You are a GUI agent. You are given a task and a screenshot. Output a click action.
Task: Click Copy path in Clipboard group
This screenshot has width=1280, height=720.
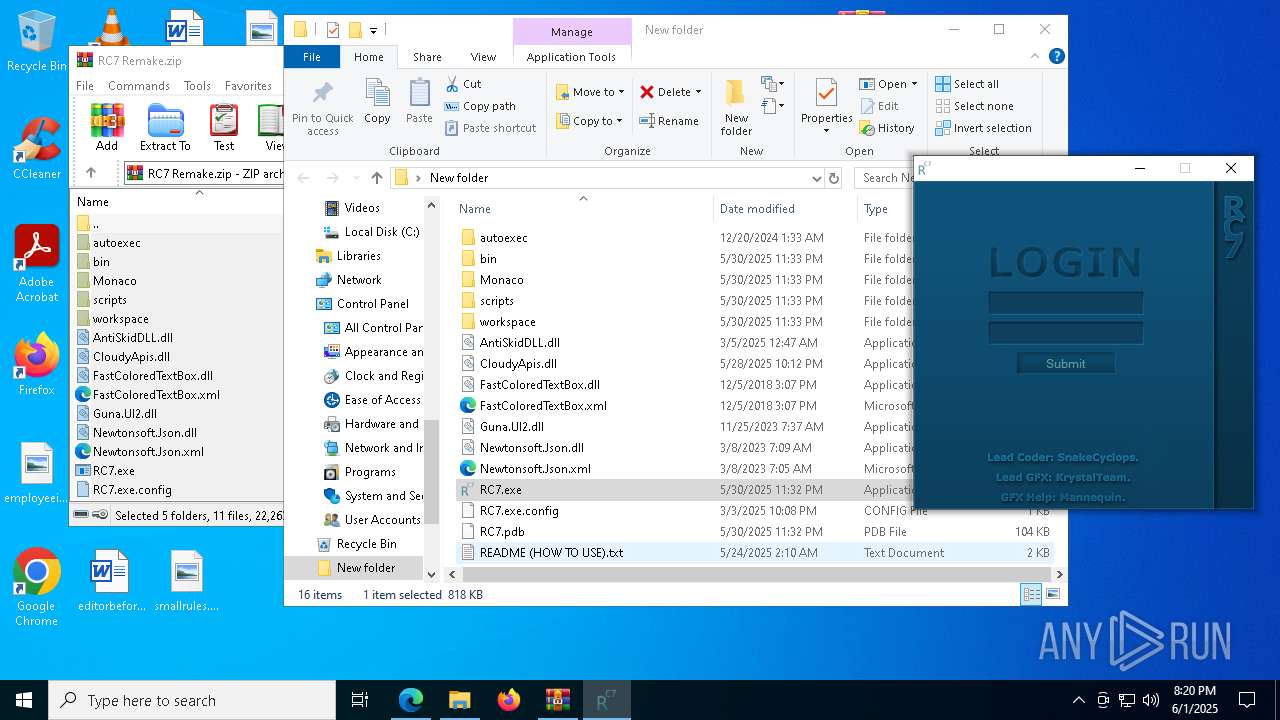(x=480, y=106)
